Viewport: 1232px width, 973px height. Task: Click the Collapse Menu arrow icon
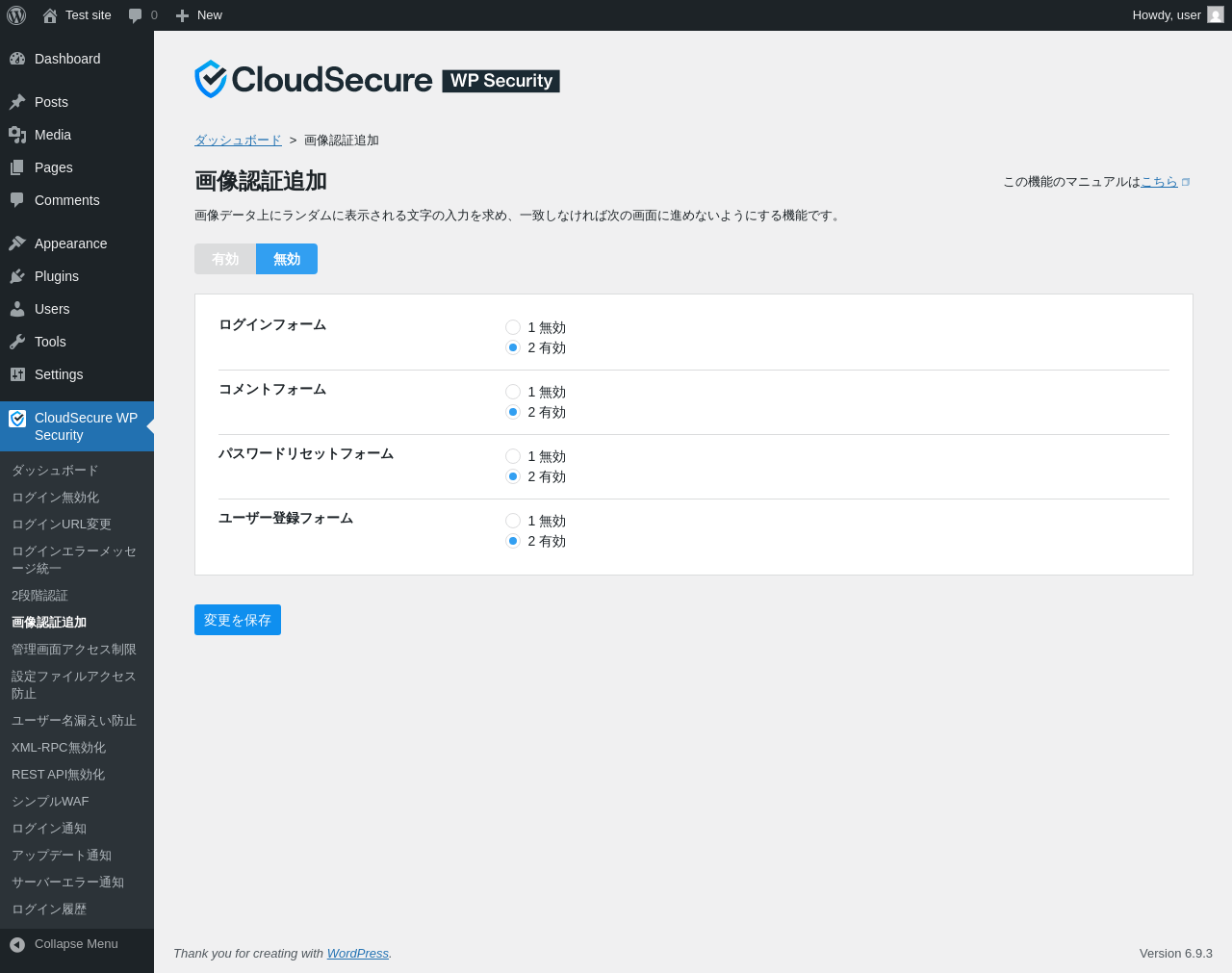point(17,944)
